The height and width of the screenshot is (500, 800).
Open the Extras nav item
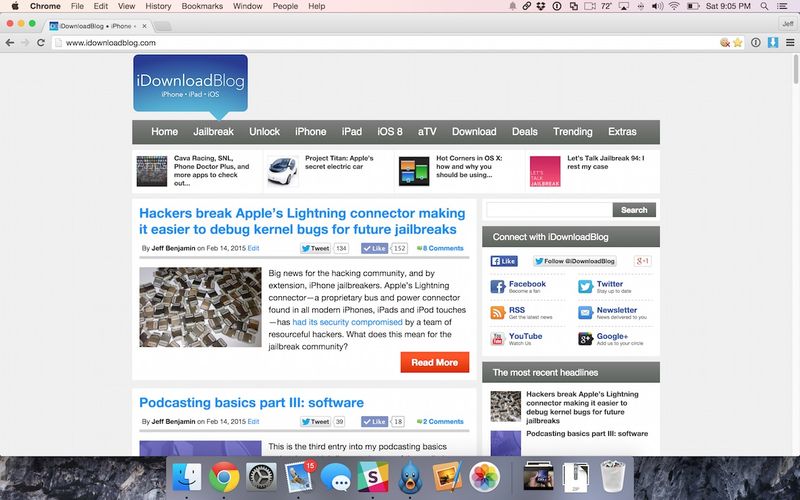pos(622,132)
